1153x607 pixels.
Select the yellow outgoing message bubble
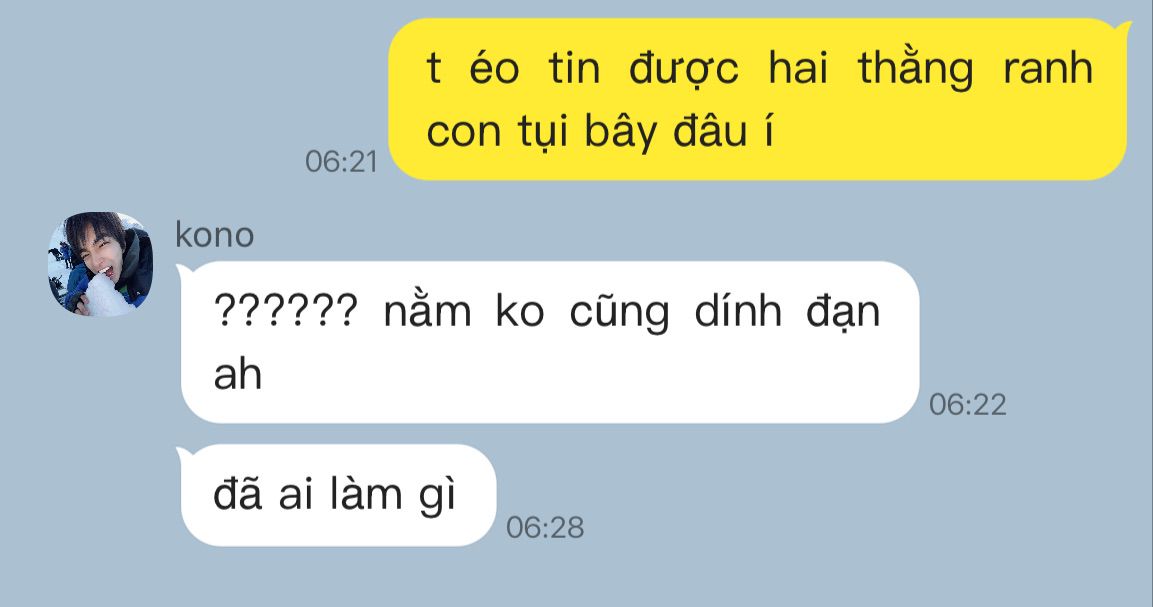click(x=759, y=99)
